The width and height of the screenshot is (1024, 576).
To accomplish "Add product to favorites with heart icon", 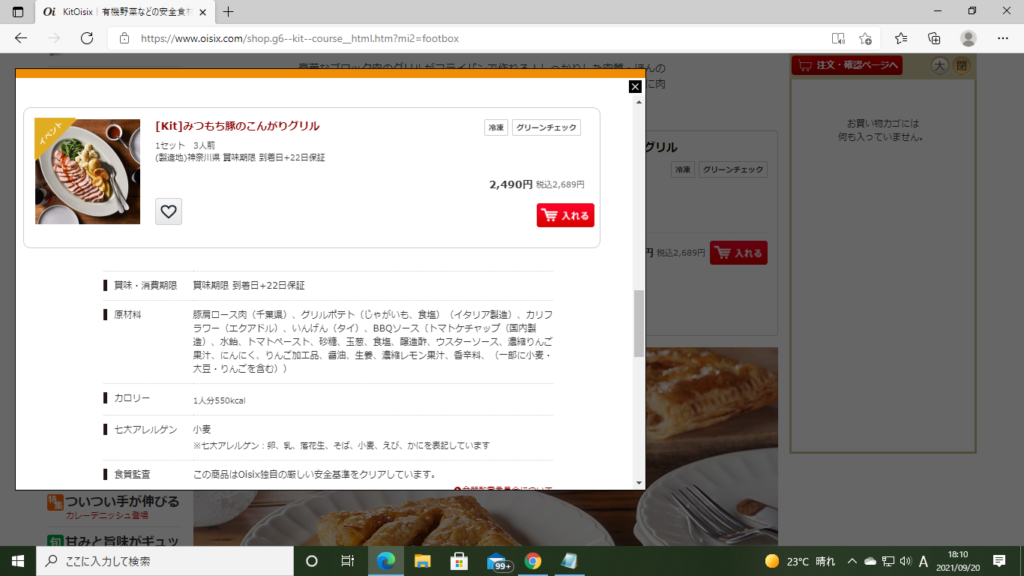I will 168,212.
